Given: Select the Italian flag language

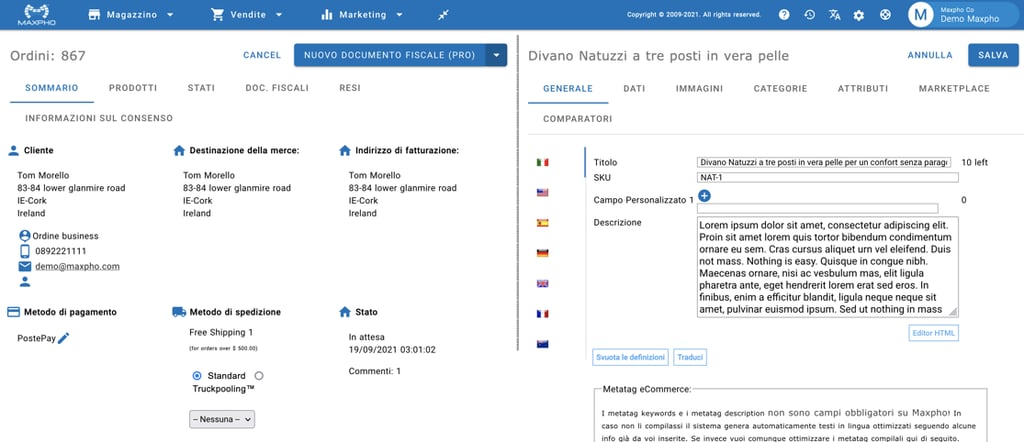Looking at the screenshot, I should [542, 162].
